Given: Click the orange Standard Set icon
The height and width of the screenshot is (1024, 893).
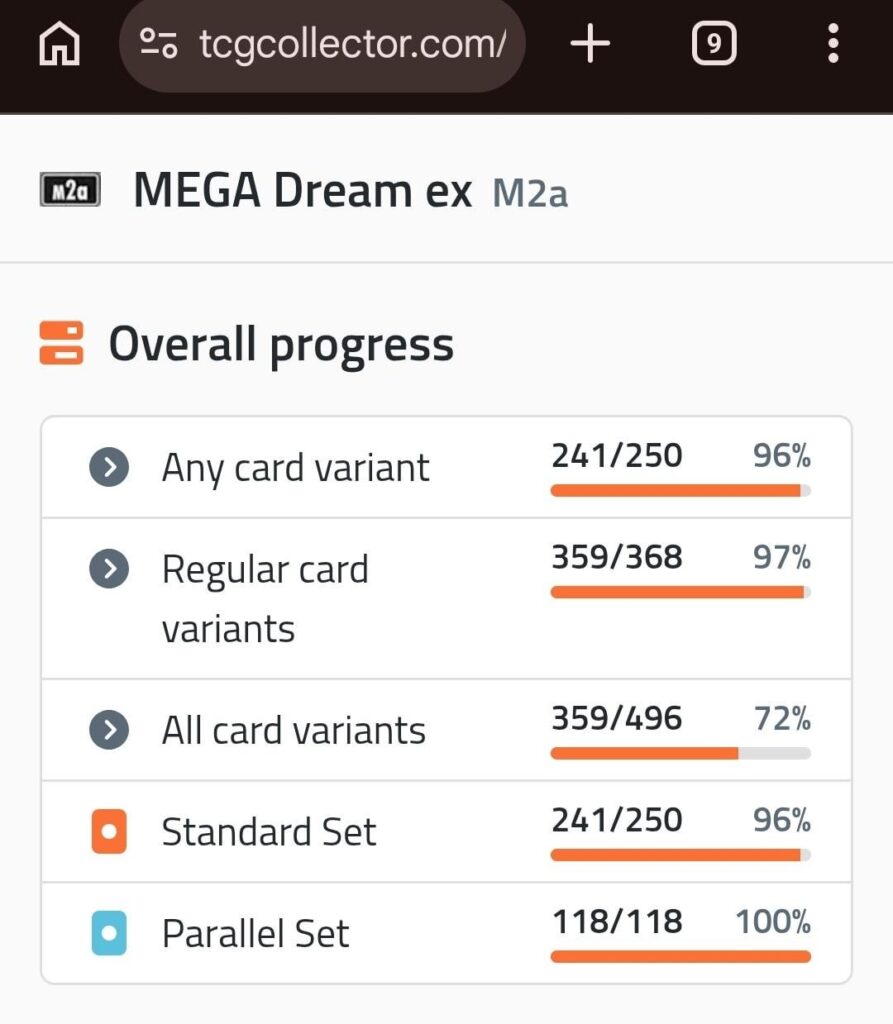Looking at the screenshot, I should tap(108, 832).
